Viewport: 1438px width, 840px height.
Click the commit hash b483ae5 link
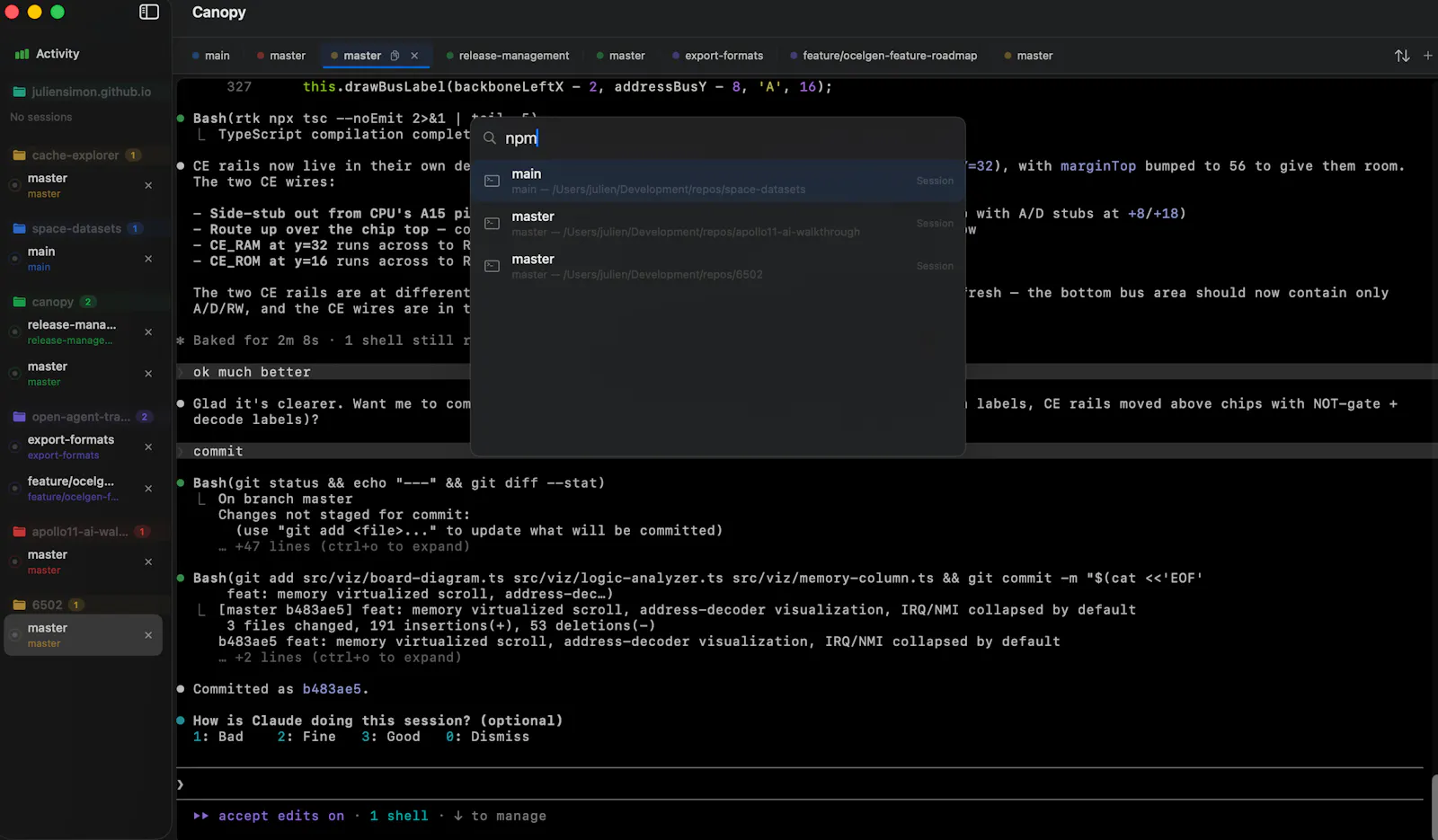[x=332, y=689]
